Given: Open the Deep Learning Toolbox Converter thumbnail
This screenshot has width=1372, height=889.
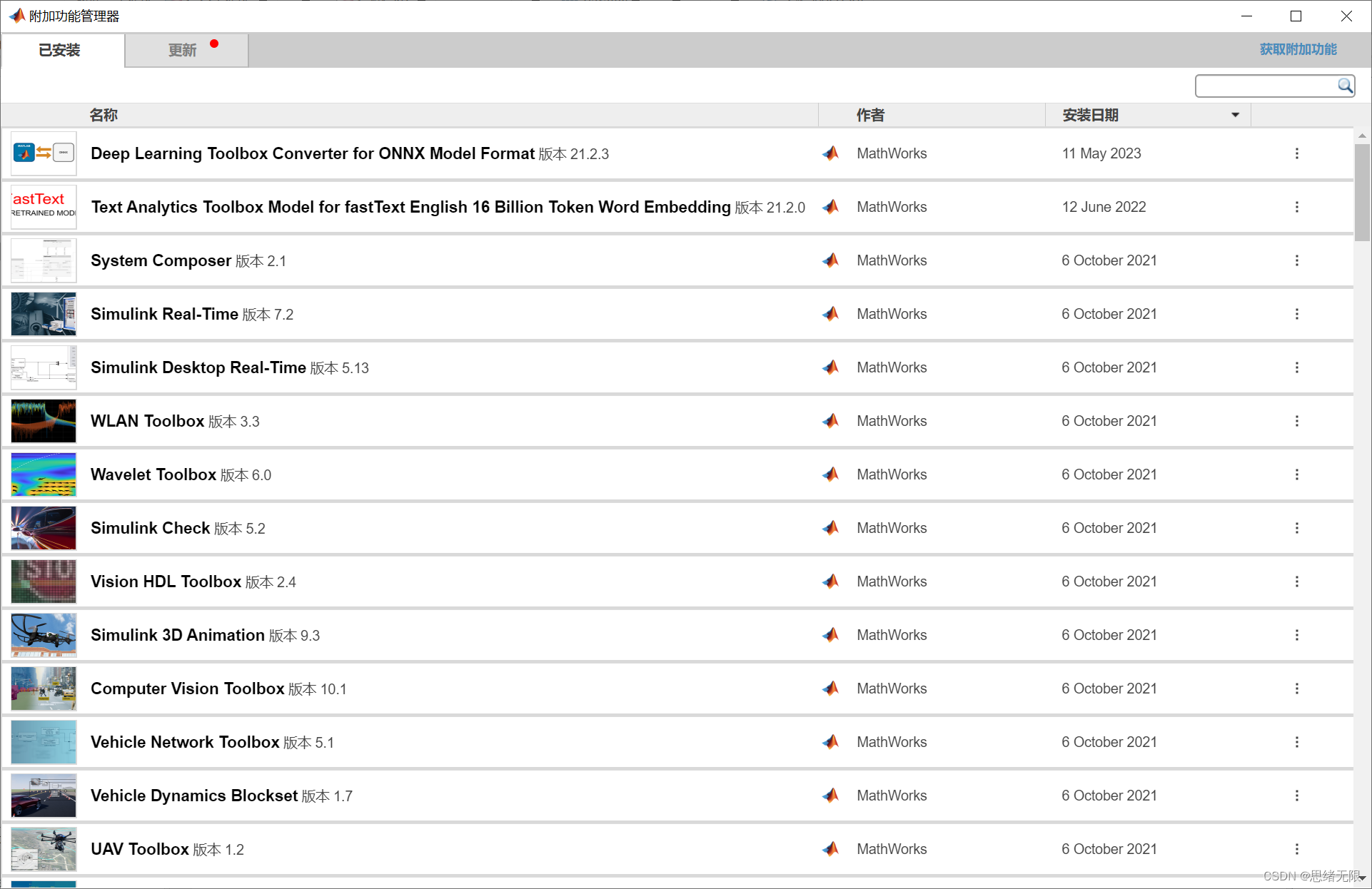Looking at the screenshot, I should [44, 153].
